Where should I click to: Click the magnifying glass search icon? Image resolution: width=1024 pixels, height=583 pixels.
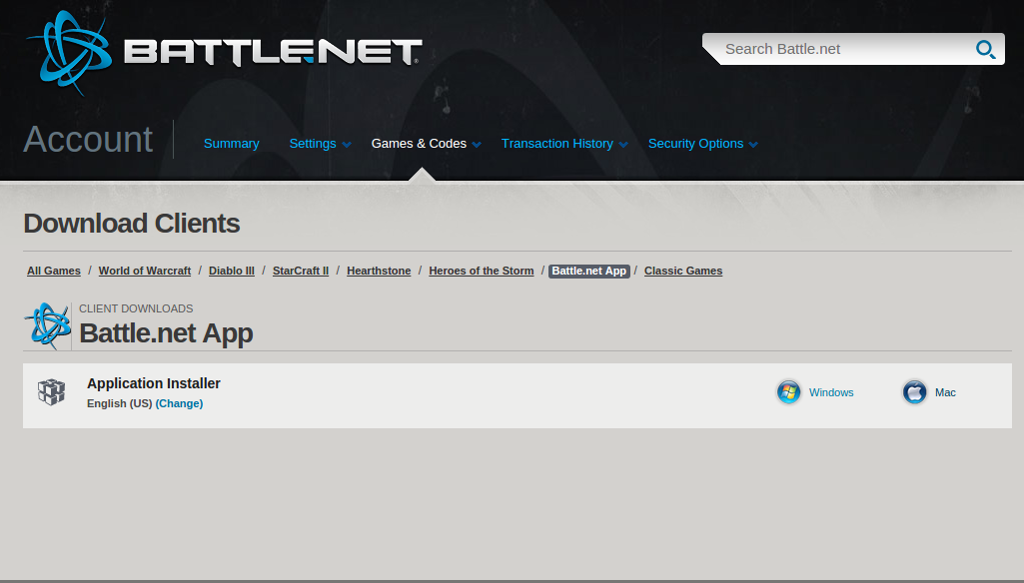[985, 49]
